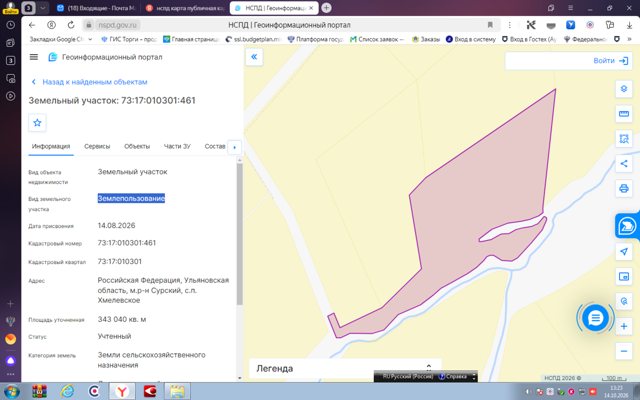Switch to the Входящие Почта browser tab

click(x=97, y=8)
